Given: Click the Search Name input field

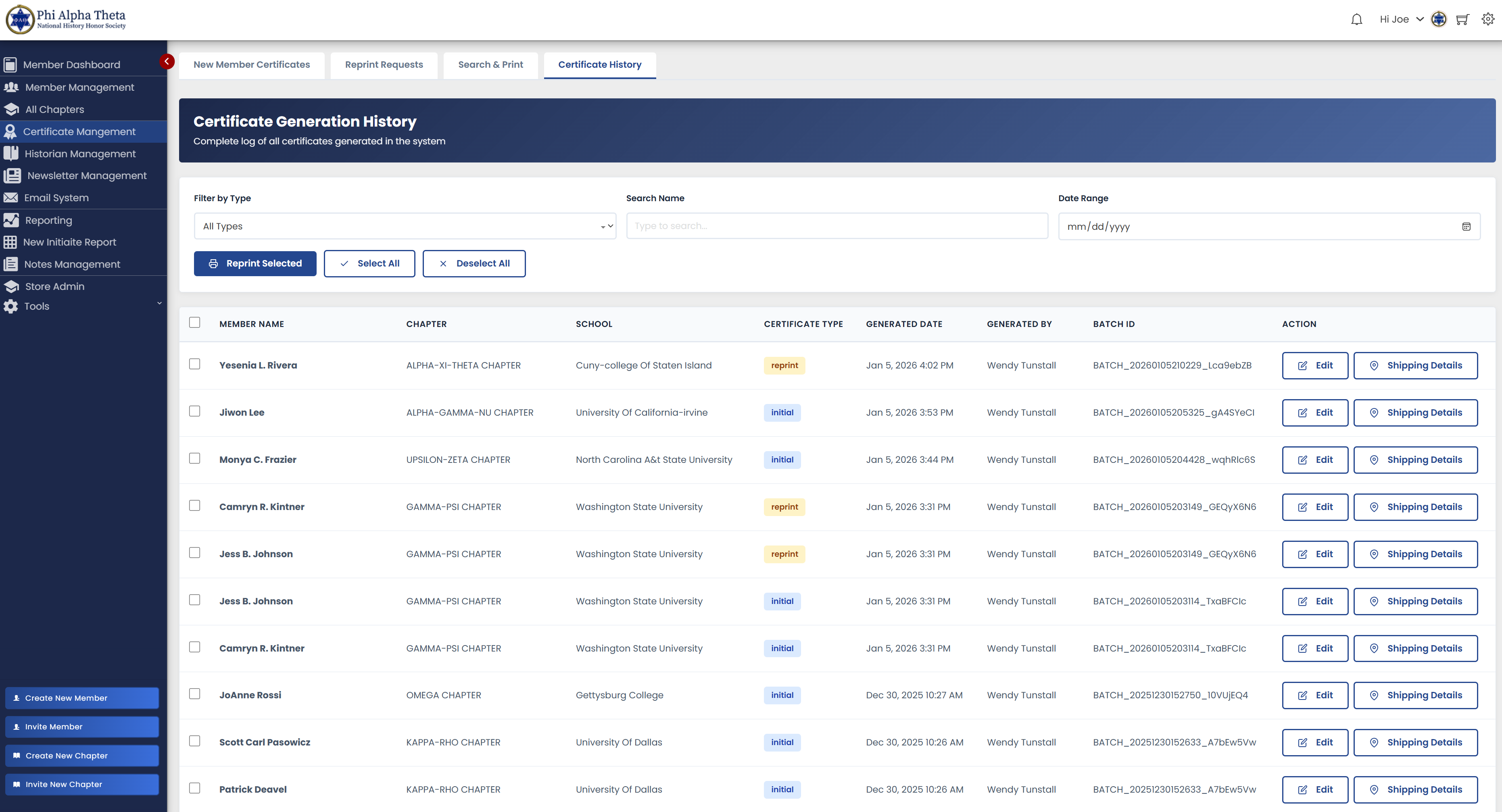Looking at the screenshot, I should (836, 226).
